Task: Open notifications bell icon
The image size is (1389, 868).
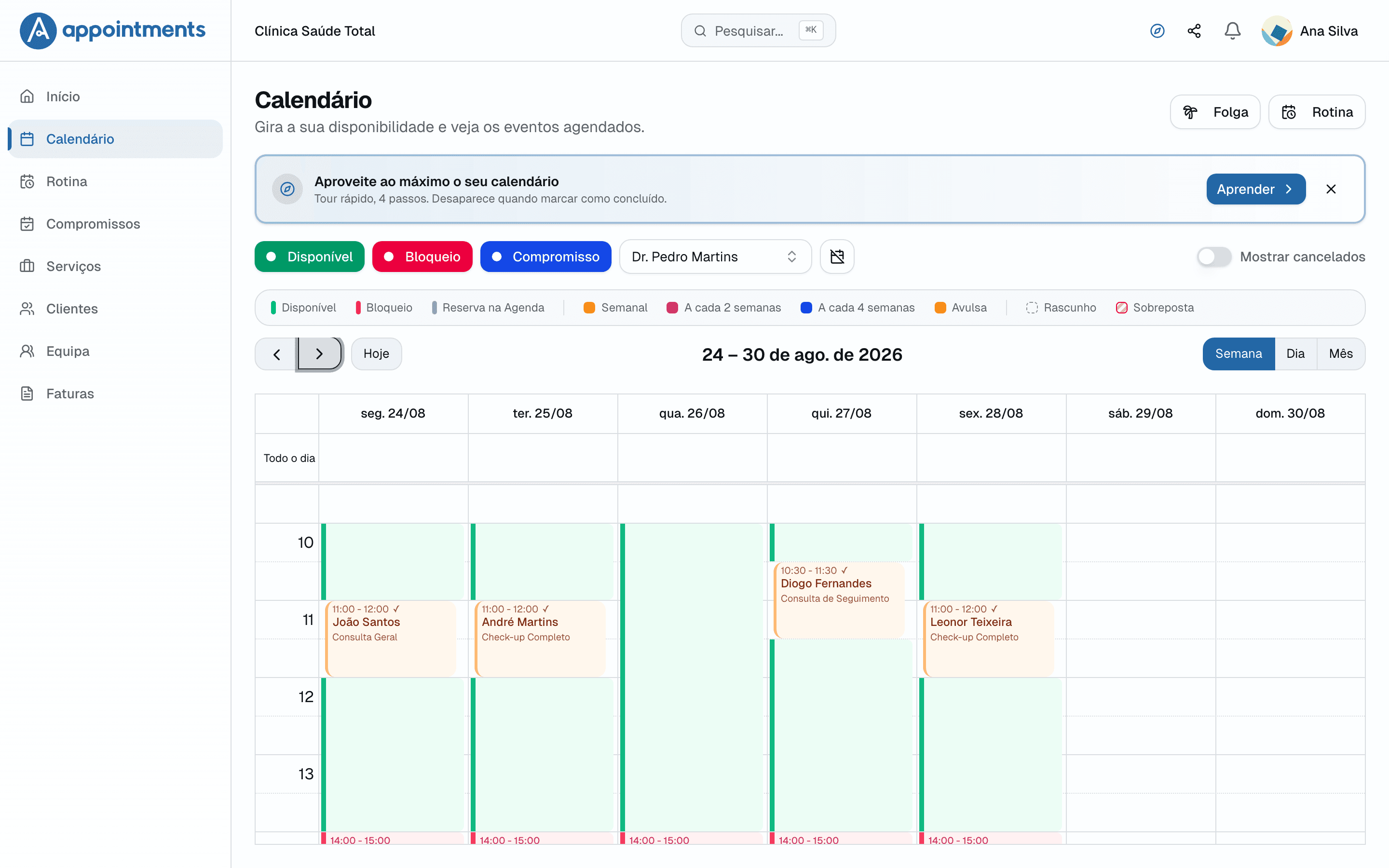Action: coord(1232,31)
